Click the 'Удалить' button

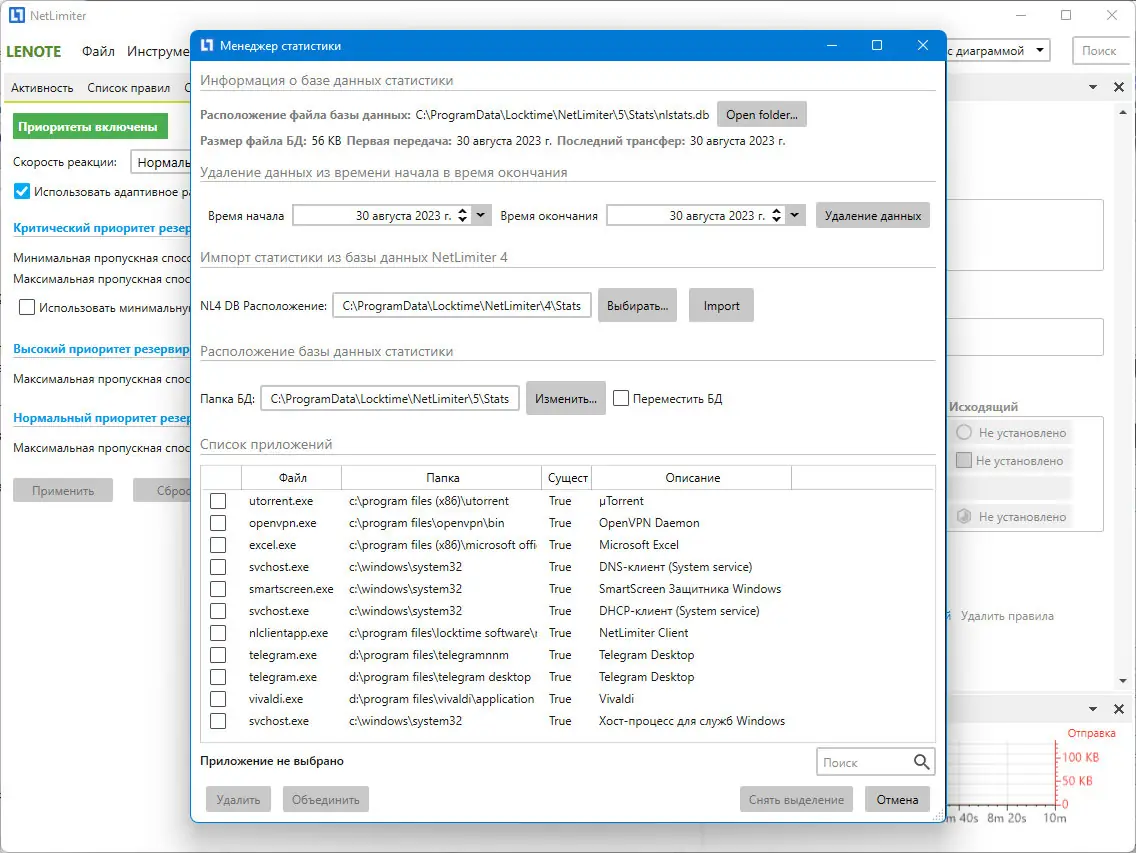tap(238, 799)
